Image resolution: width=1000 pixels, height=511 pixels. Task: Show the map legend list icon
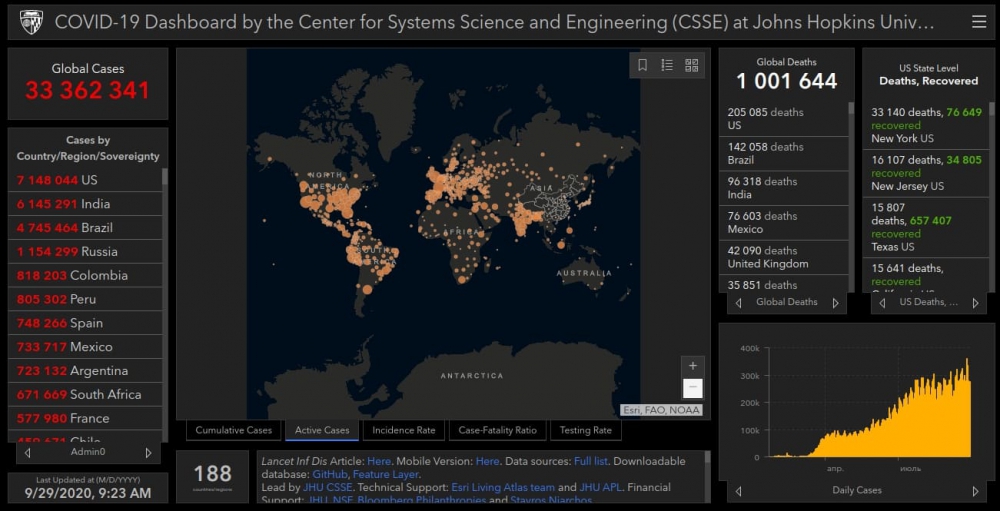pyautogui.click(x=667, y=66)
